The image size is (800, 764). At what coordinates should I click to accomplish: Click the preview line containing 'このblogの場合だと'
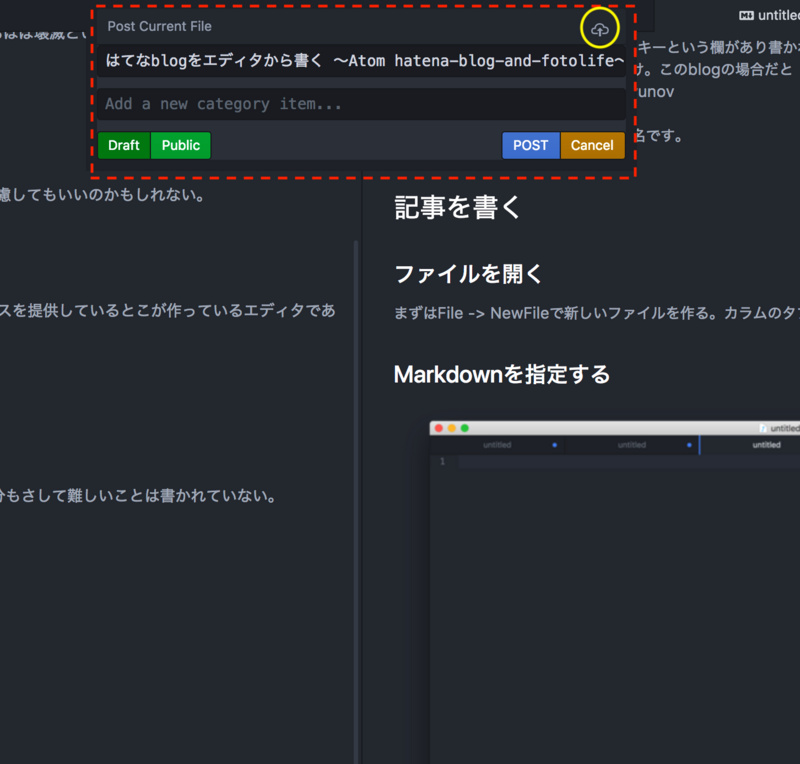coord(714,69)
